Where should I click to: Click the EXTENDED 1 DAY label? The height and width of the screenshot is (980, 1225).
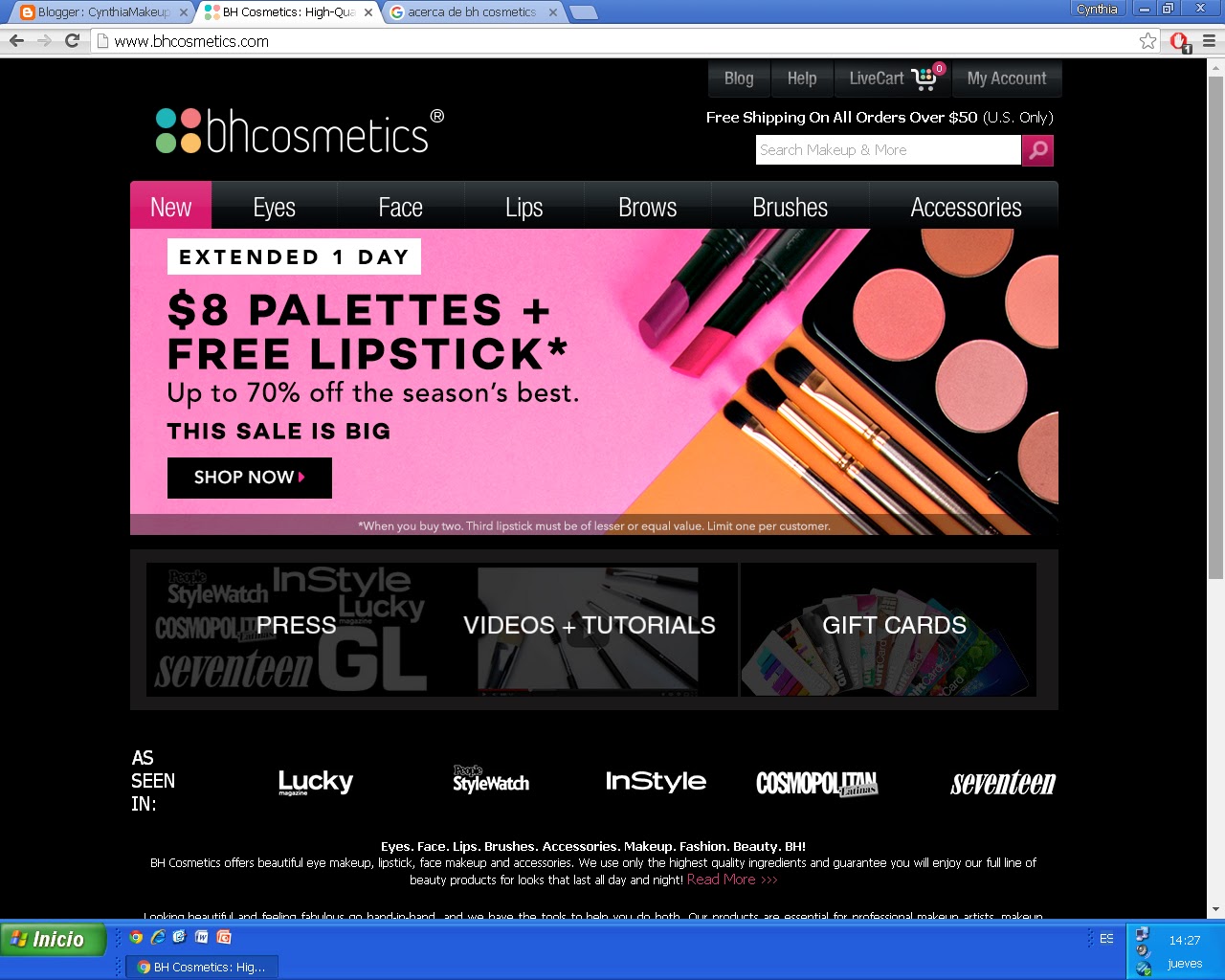point(294,256)
